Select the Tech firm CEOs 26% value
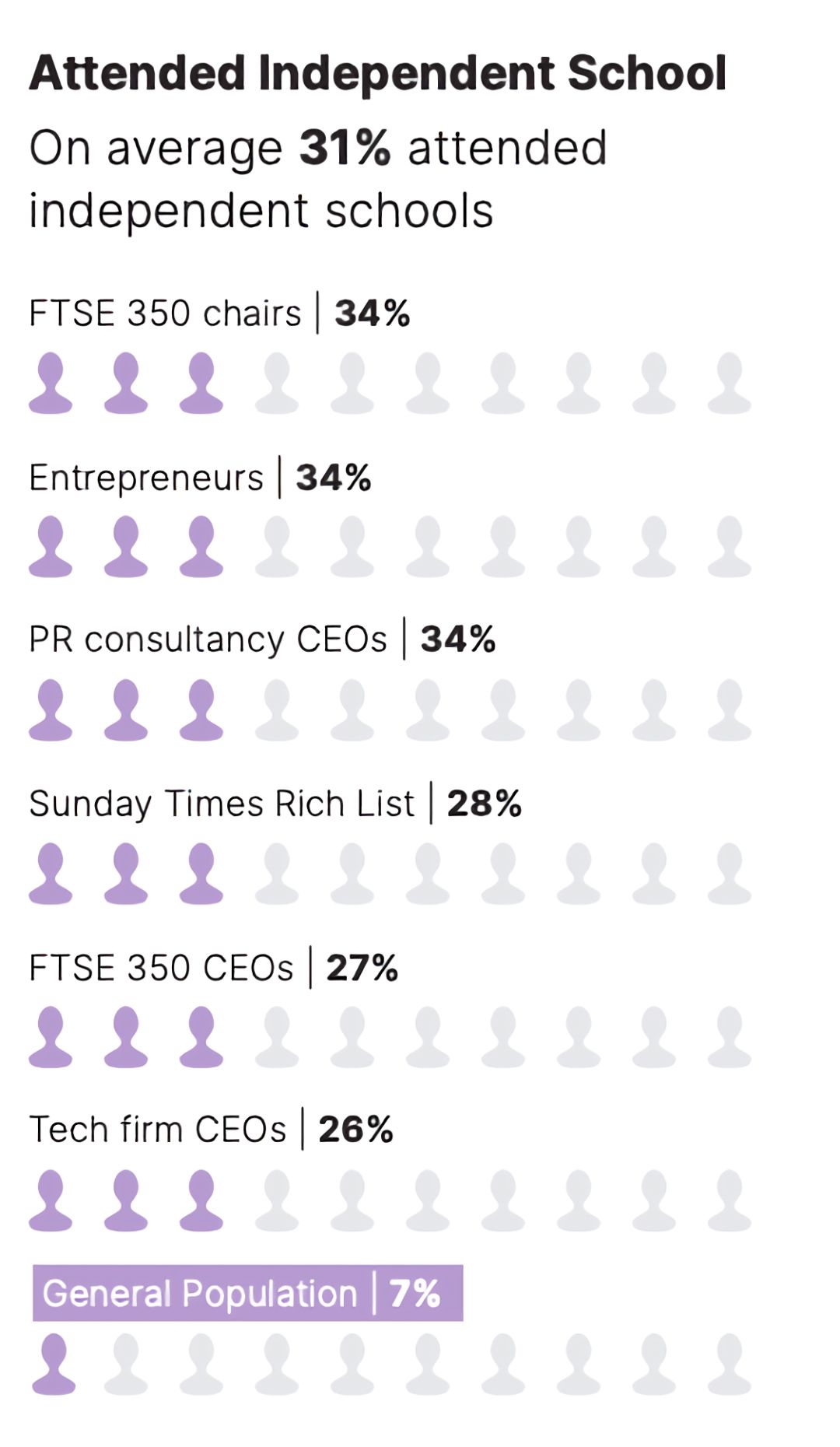The width and height of the screenshot is (840, 1447). 355,1130
